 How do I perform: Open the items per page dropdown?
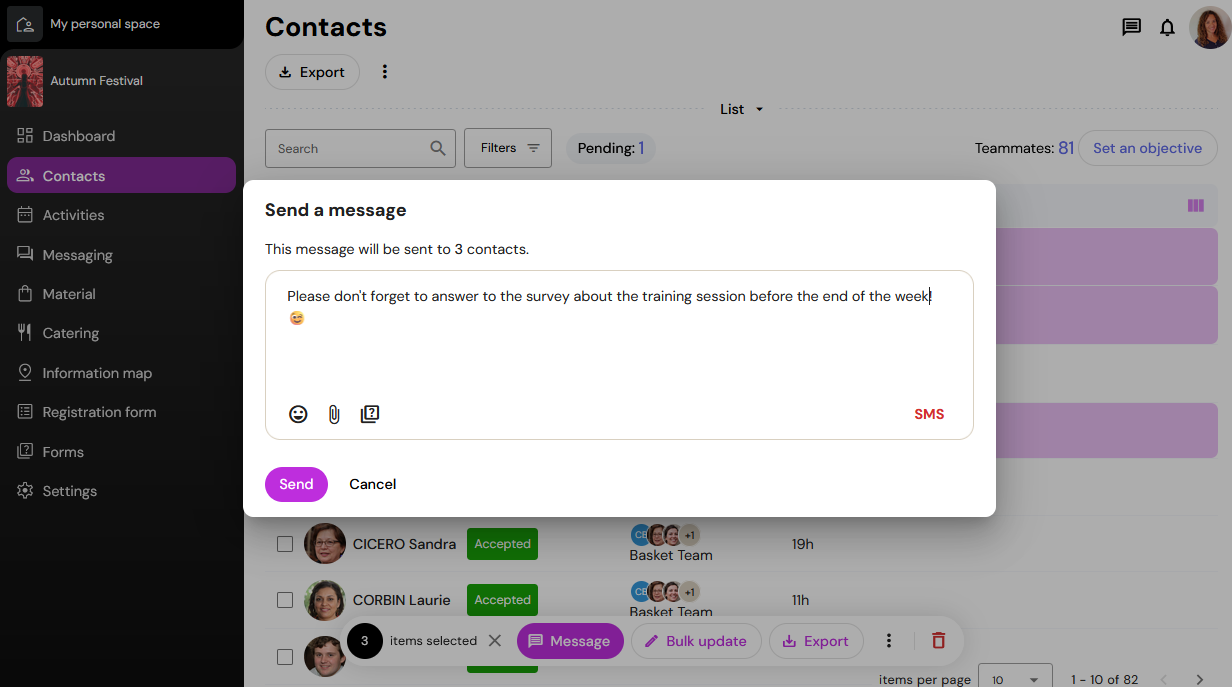tap(1015, 678)
